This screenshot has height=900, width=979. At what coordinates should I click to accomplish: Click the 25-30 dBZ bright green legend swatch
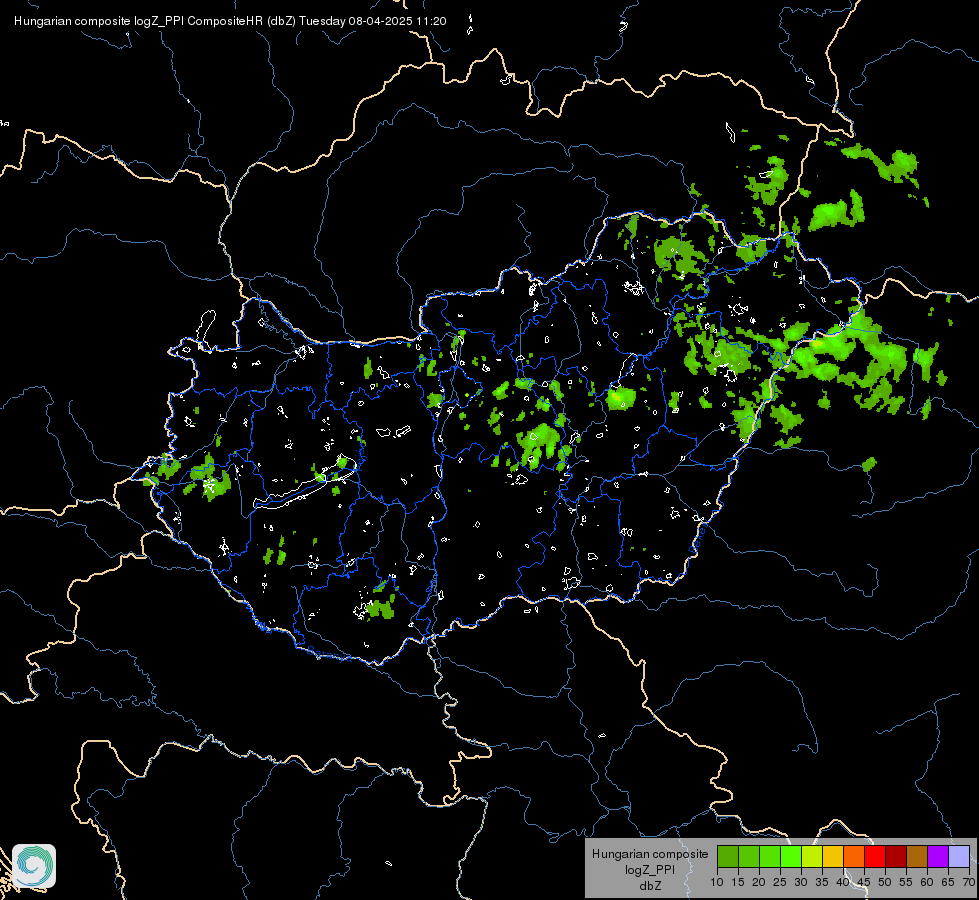point(791,857)
